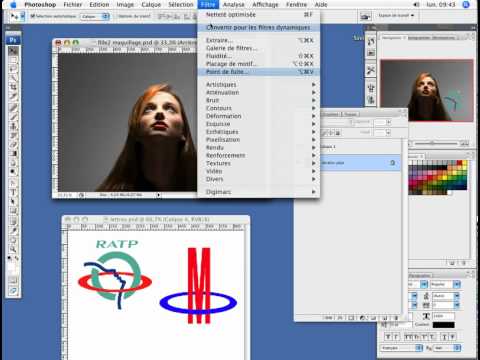The height and width of the screenshot is (360, 480).
Task: Toggle All Caps (TT) text style
Action: click(x=408, y=337)
